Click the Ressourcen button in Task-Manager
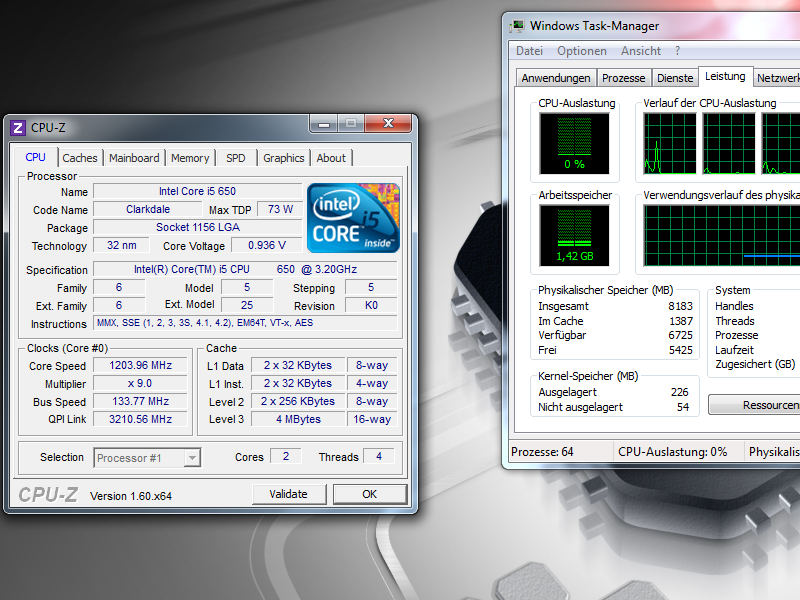The height and width of the screenshot is (600, 800). (x=755, y=405)
